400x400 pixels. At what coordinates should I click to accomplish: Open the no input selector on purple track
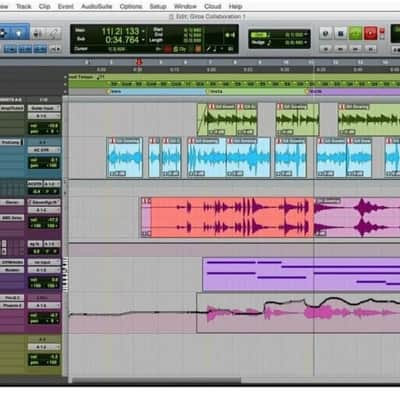click(44, 262)
